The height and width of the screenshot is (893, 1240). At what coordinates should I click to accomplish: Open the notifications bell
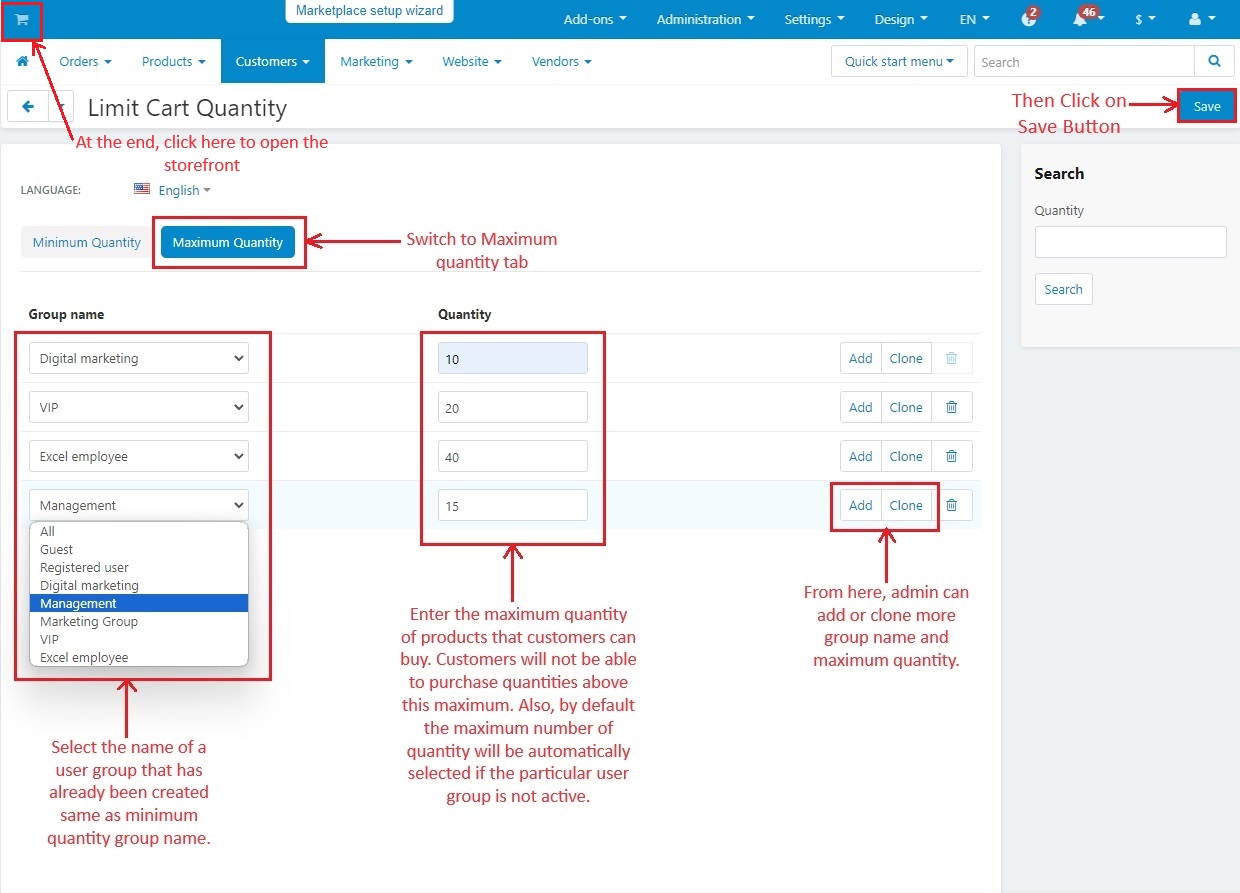(1080, 19)
